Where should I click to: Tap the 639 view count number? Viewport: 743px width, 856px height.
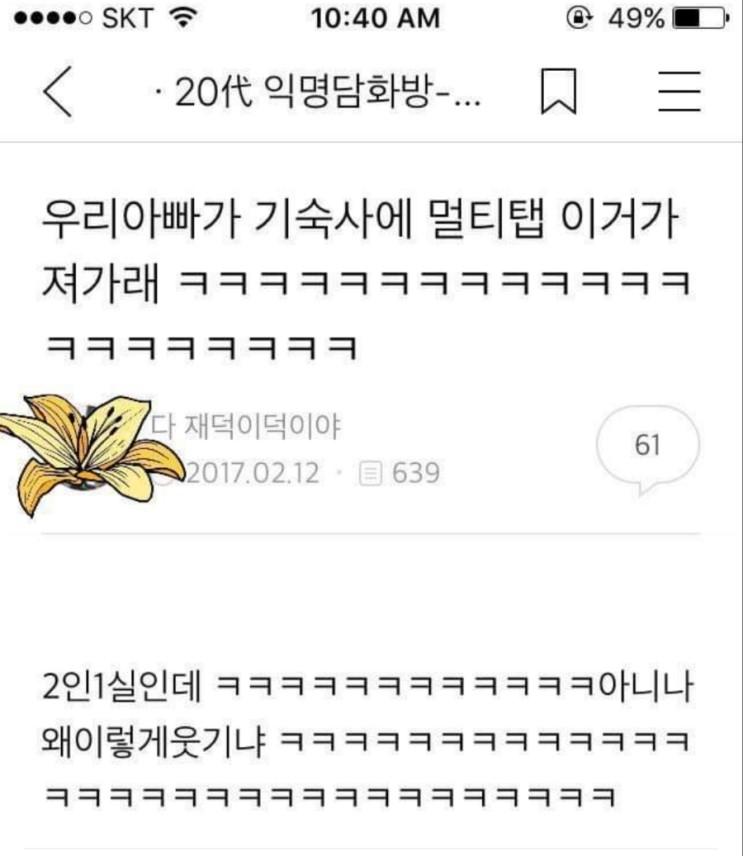tap(416, 473)
